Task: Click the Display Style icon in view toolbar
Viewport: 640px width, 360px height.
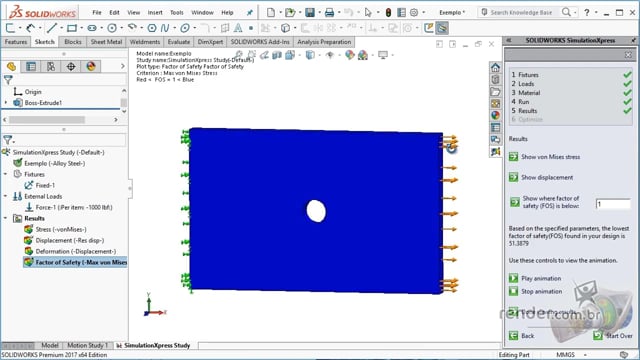Action: point(310,55)
